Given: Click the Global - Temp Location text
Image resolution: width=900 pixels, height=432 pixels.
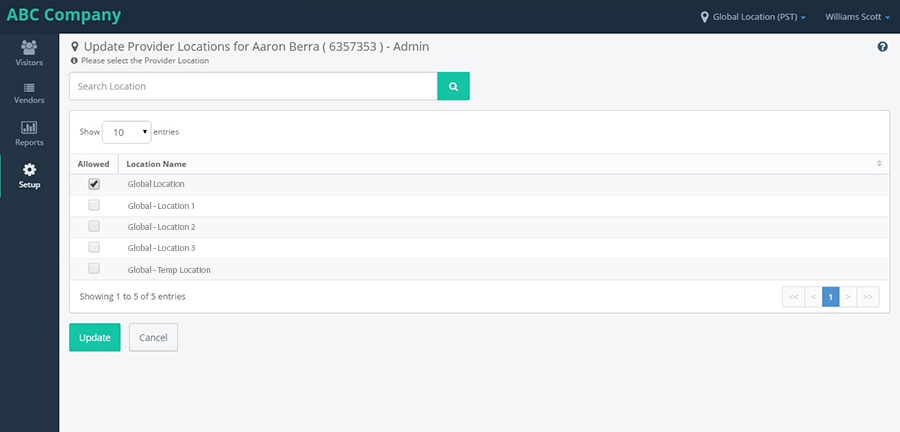Looking at the screenshot, I should click(x=169, y=270).
